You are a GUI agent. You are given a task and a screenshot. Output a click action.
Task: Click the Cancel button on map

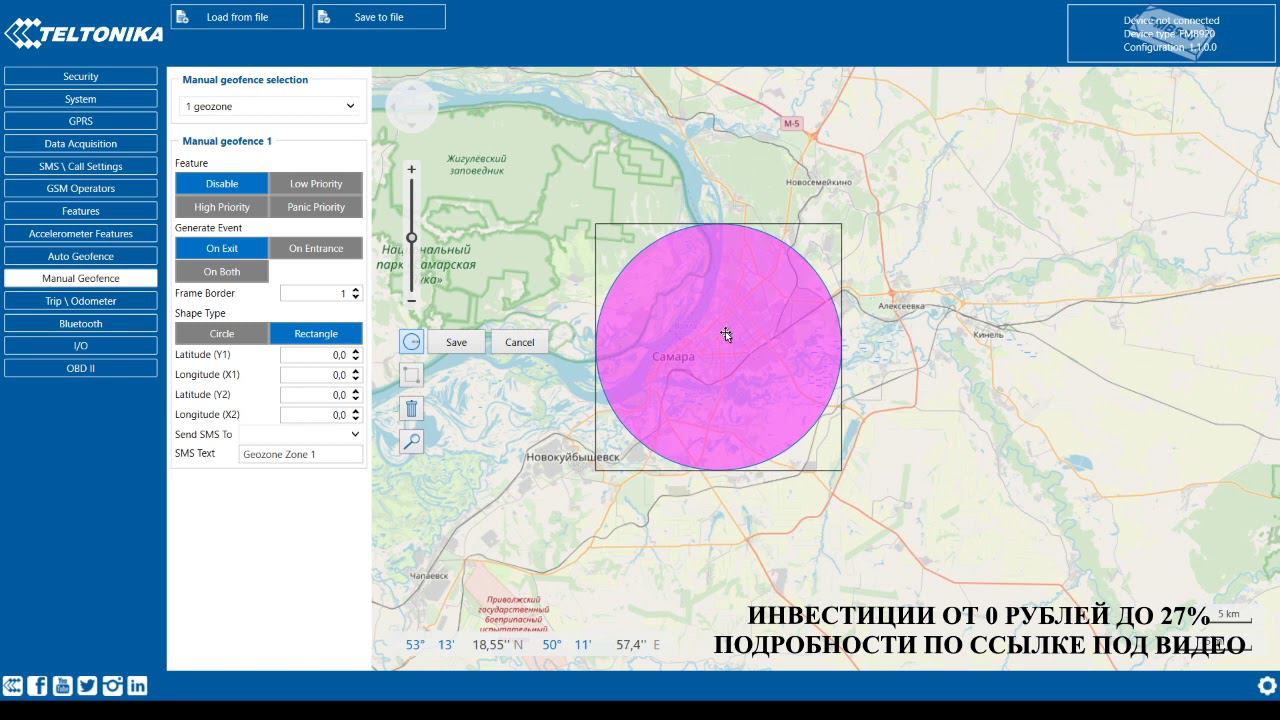(x=519, y=342)
